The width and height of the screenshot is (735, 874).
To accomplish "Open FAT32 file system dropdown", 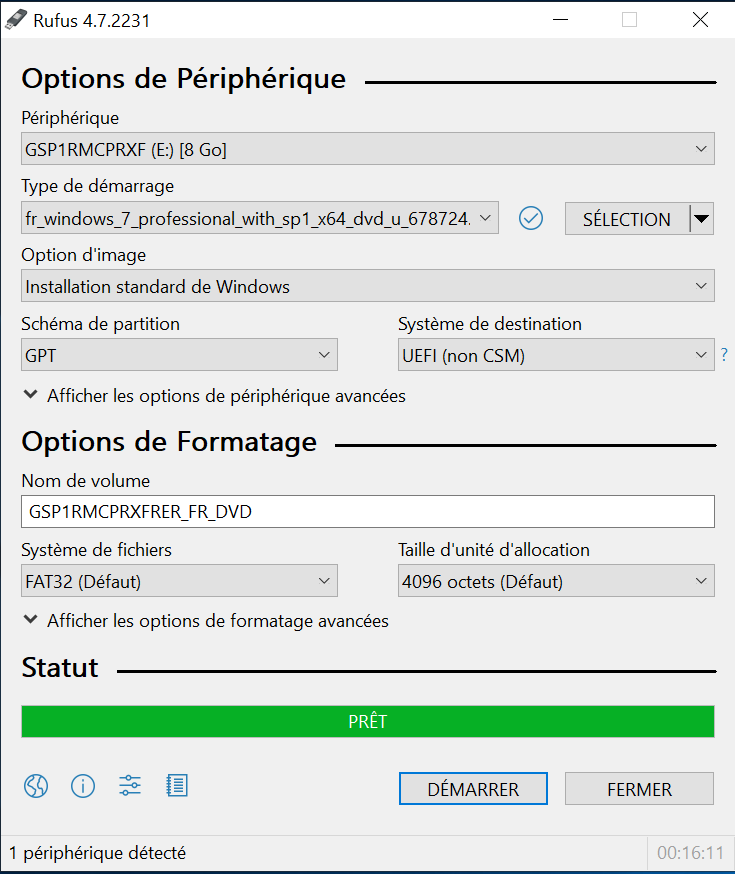I will [x=179, y=581].
